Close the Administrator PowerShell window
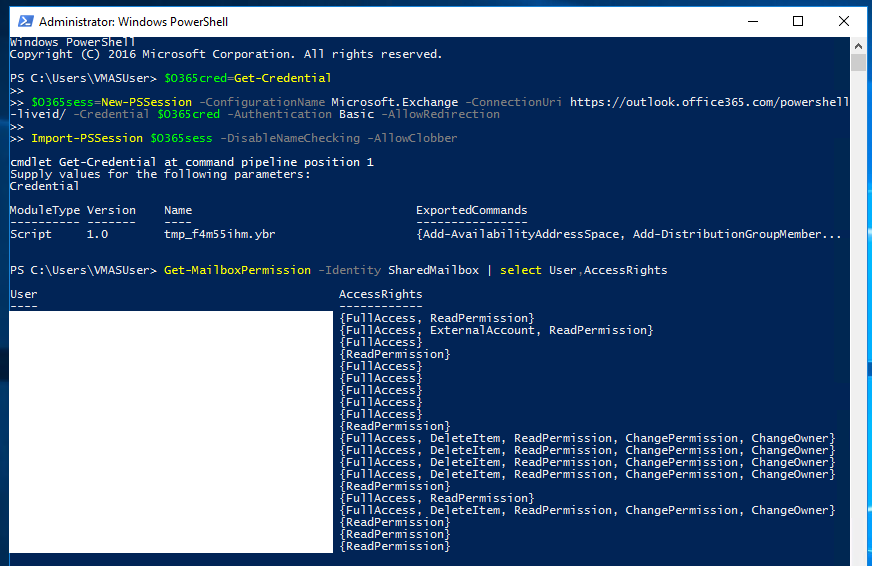This screenshot has height=566, width=872. point(844,21)
